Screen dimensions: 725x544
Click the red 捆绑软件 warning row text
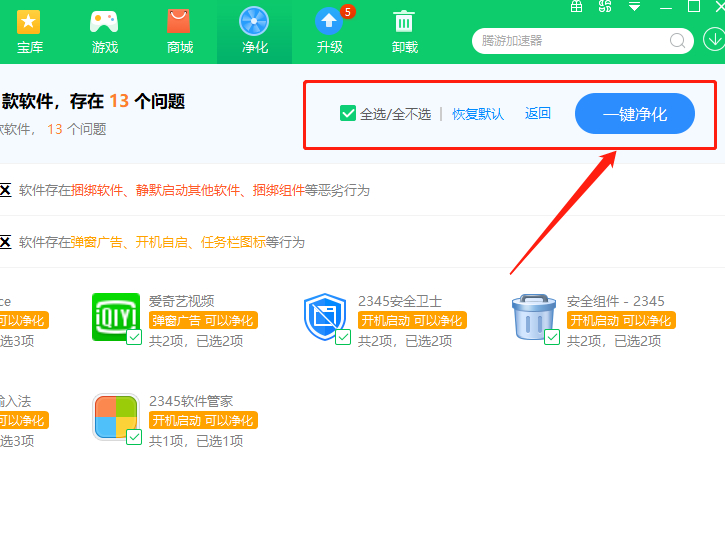194,190
